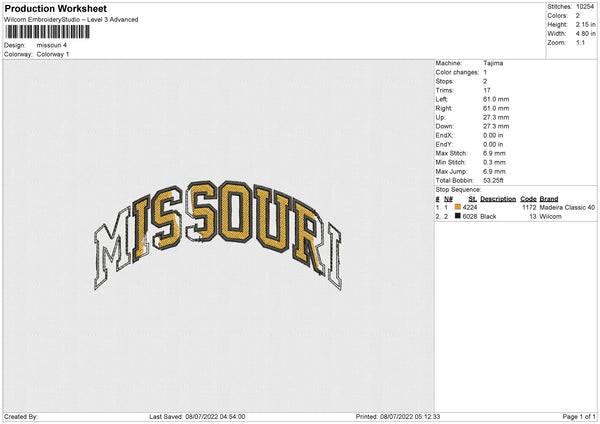
Task: Click the Brand column header
Action: point(549,199)
